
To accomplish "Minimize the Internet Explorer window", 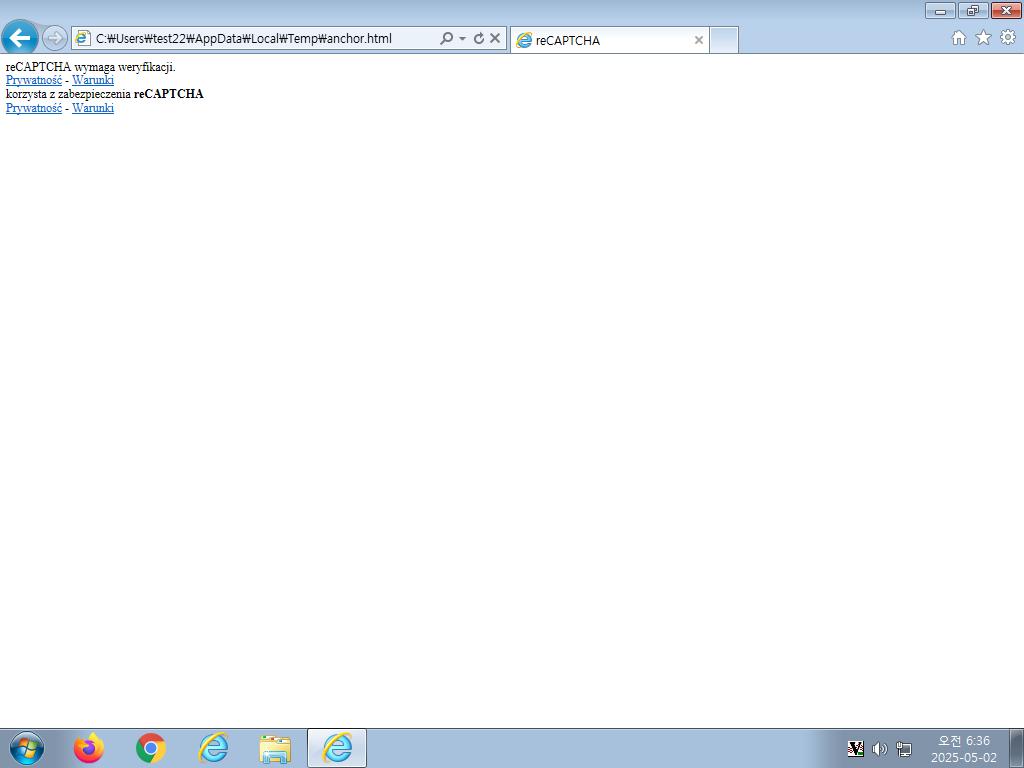I will point(940,10).
